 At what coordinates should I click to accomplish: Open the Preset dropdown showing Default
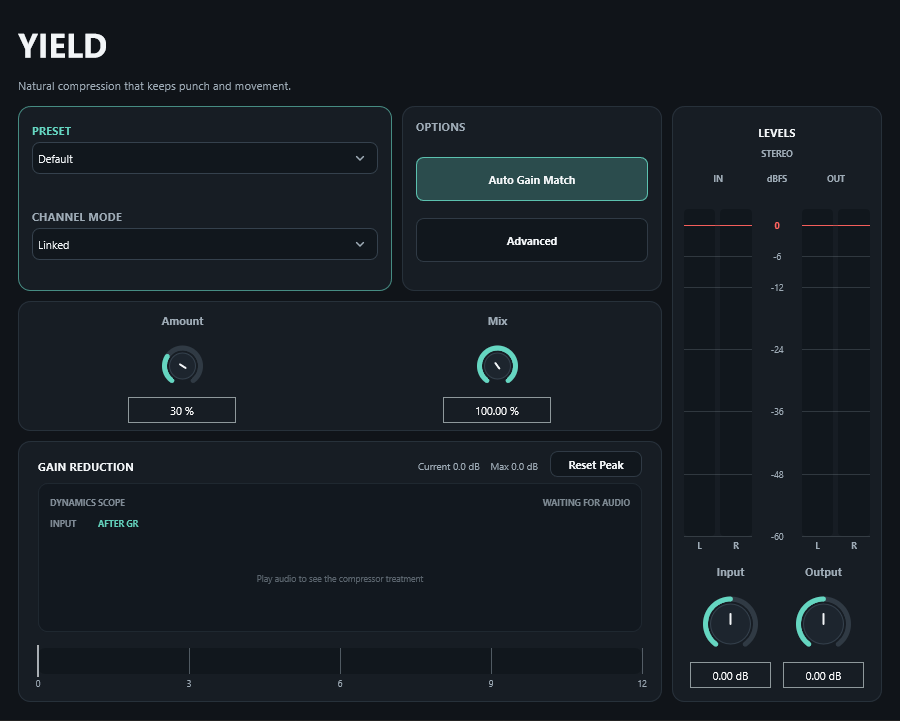[204, 158]
